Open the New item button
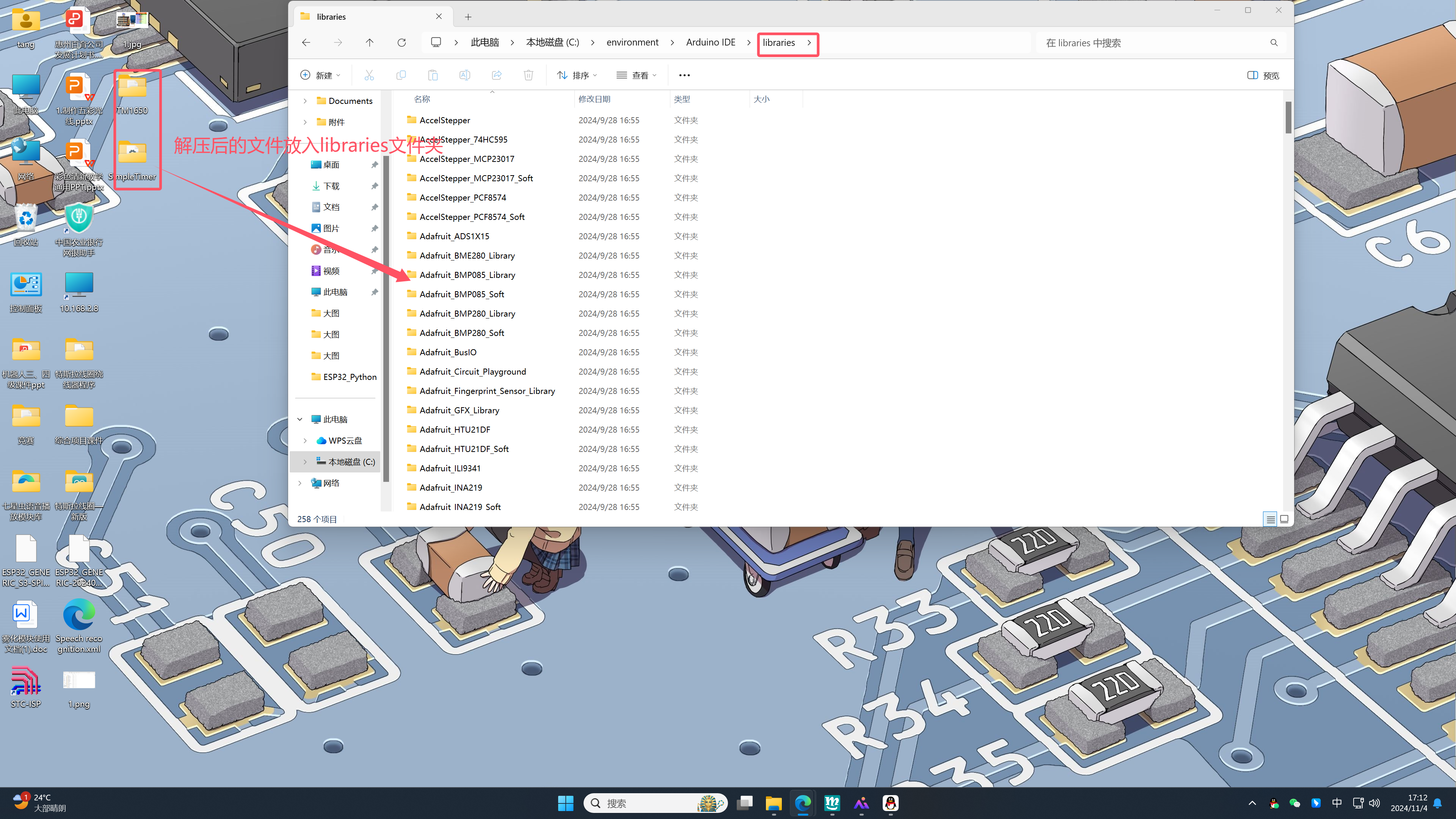 pyautogui.click(x=320, y=75)
